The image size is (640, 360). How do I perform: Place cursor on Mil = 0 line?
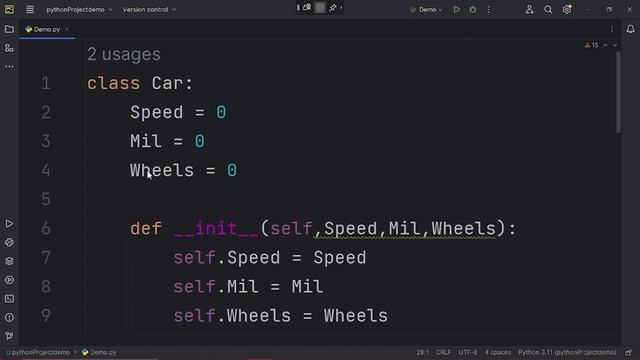167,141
